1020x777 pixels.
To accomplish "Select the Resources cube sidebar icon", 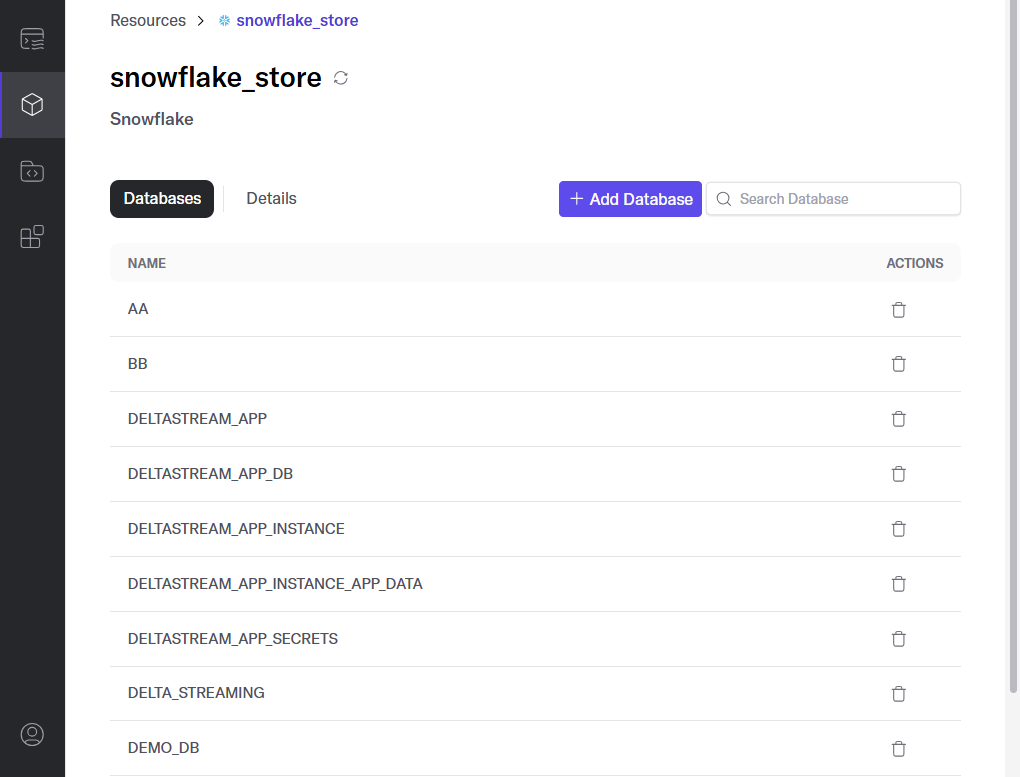I will 32,105.
